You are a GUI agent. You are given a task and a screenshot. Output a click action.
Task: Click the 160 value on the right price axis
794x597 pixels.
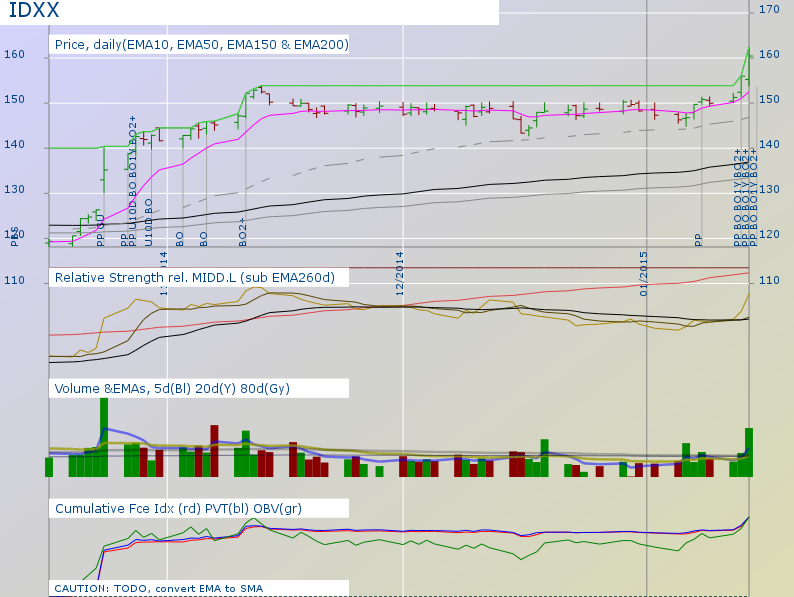(x=769, y=54)
